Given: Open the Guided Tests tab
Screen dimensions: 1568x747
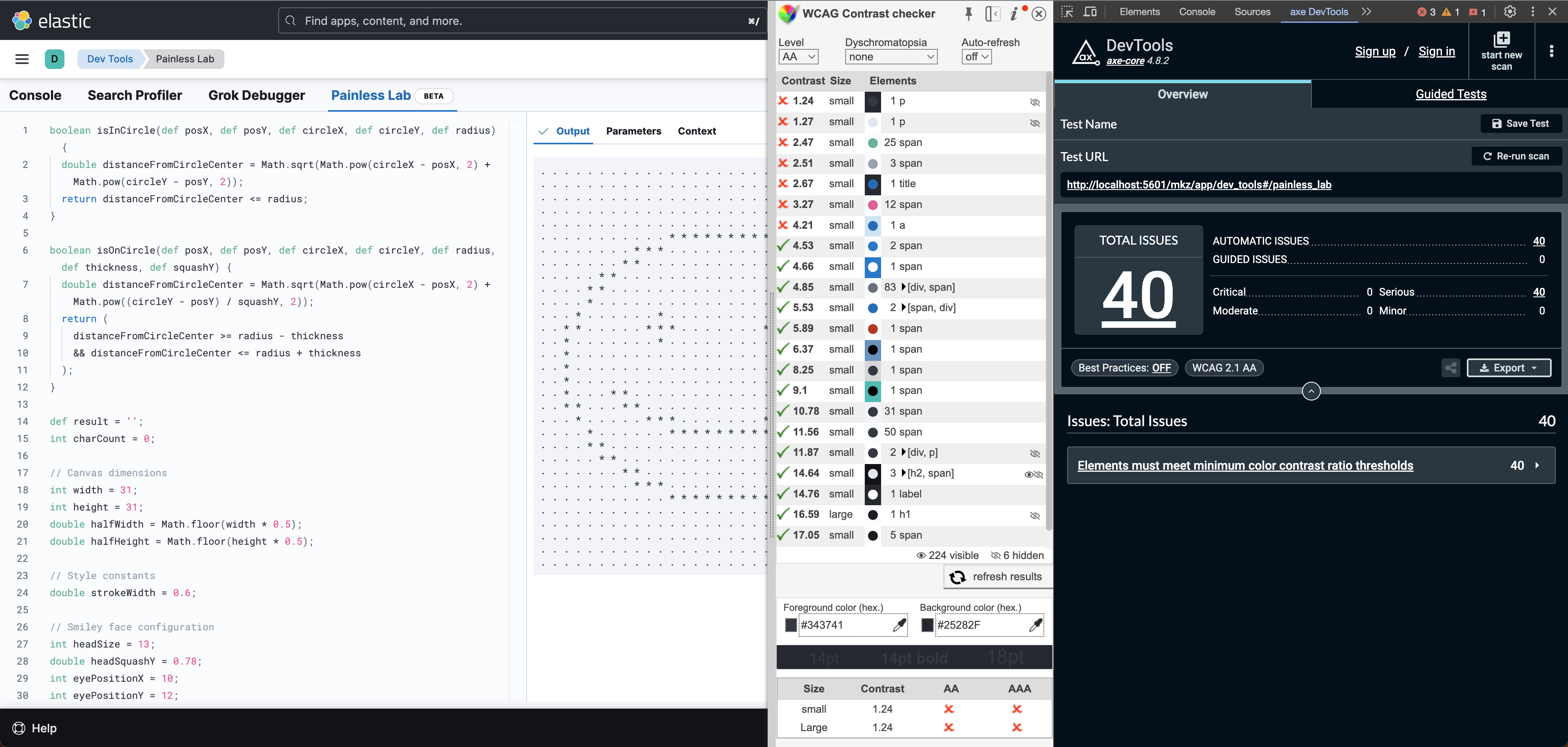Looking at the screenshot, I should [x=1451, y=94].
